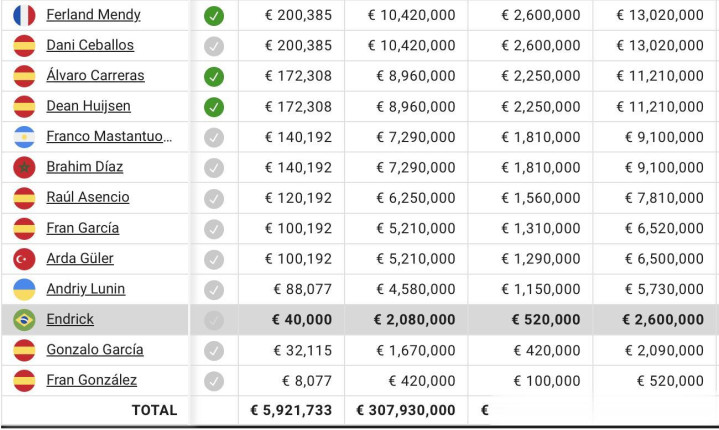
Task: Click the Ukrainian flag beside Andriy Lunin
Action: click(x=24, y=289)
